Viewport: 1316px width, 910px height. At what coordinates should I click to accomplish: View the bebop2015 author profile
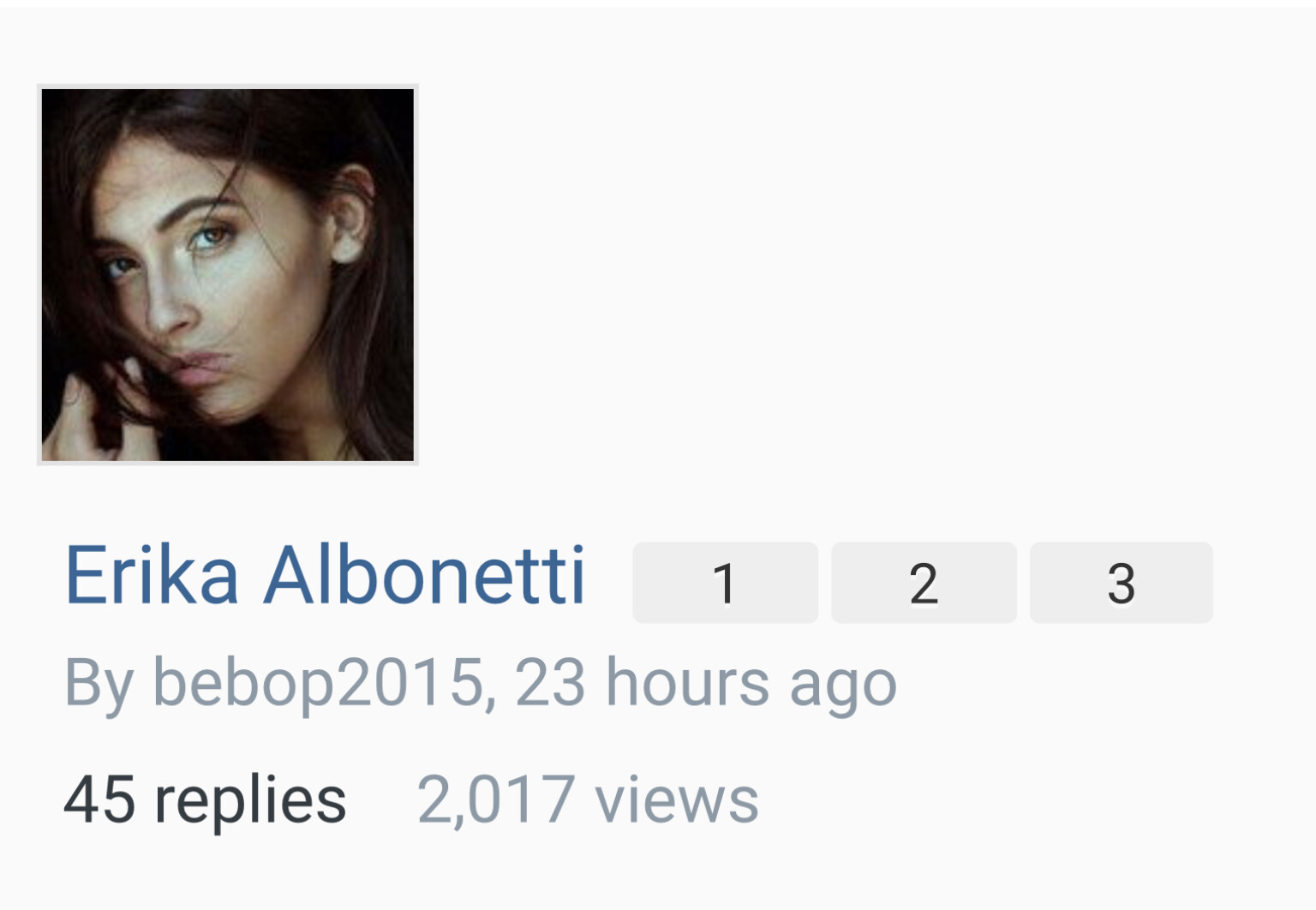[319, 685]
